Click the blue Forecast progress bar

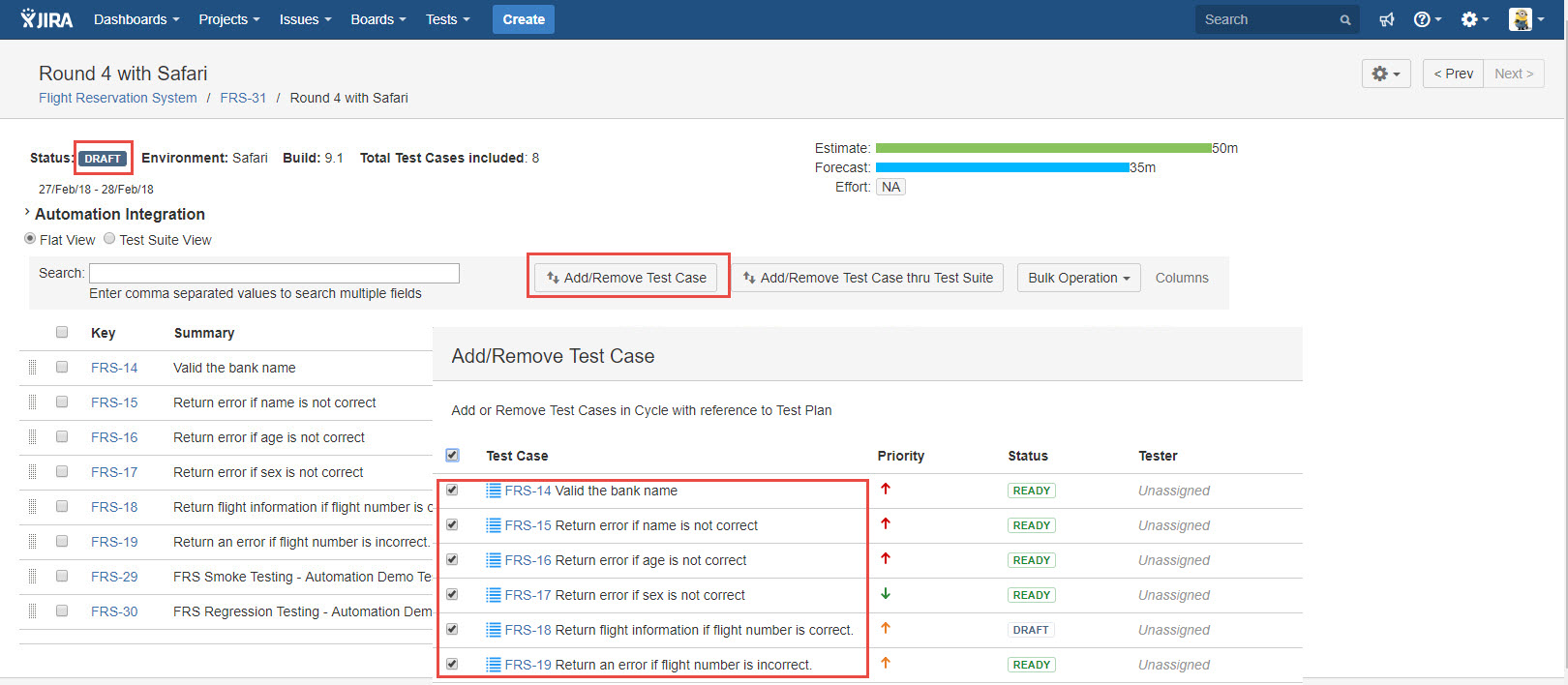click(1003, 167)
